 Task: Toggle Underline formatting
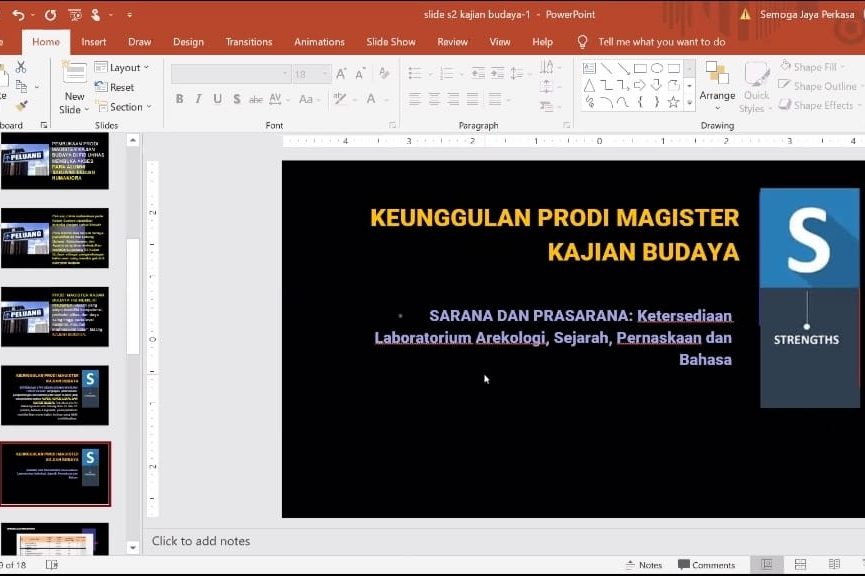click(x=217, y=99)
